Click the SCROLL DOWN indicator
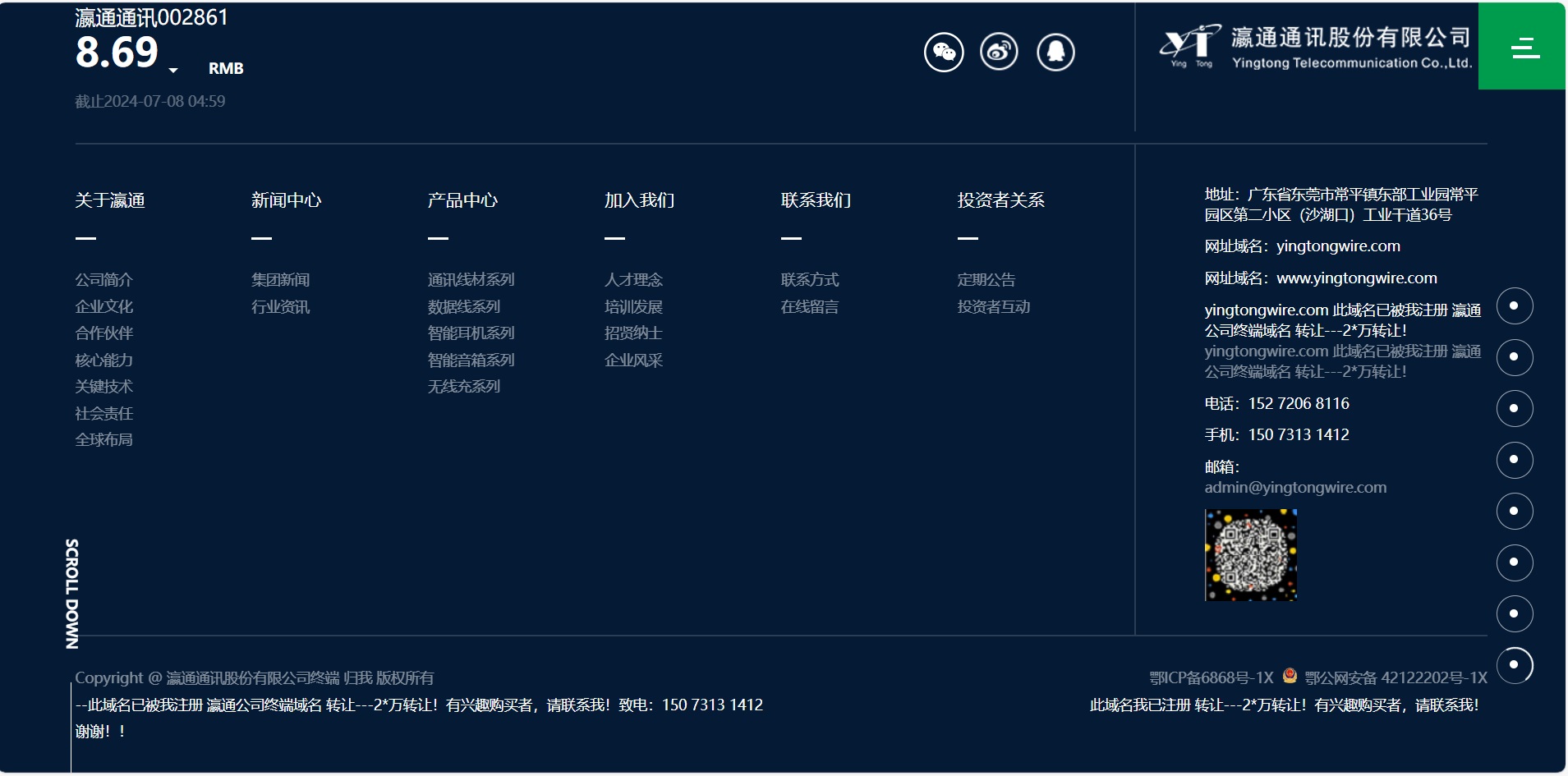The image size is (1568, 776). (72, 594)
